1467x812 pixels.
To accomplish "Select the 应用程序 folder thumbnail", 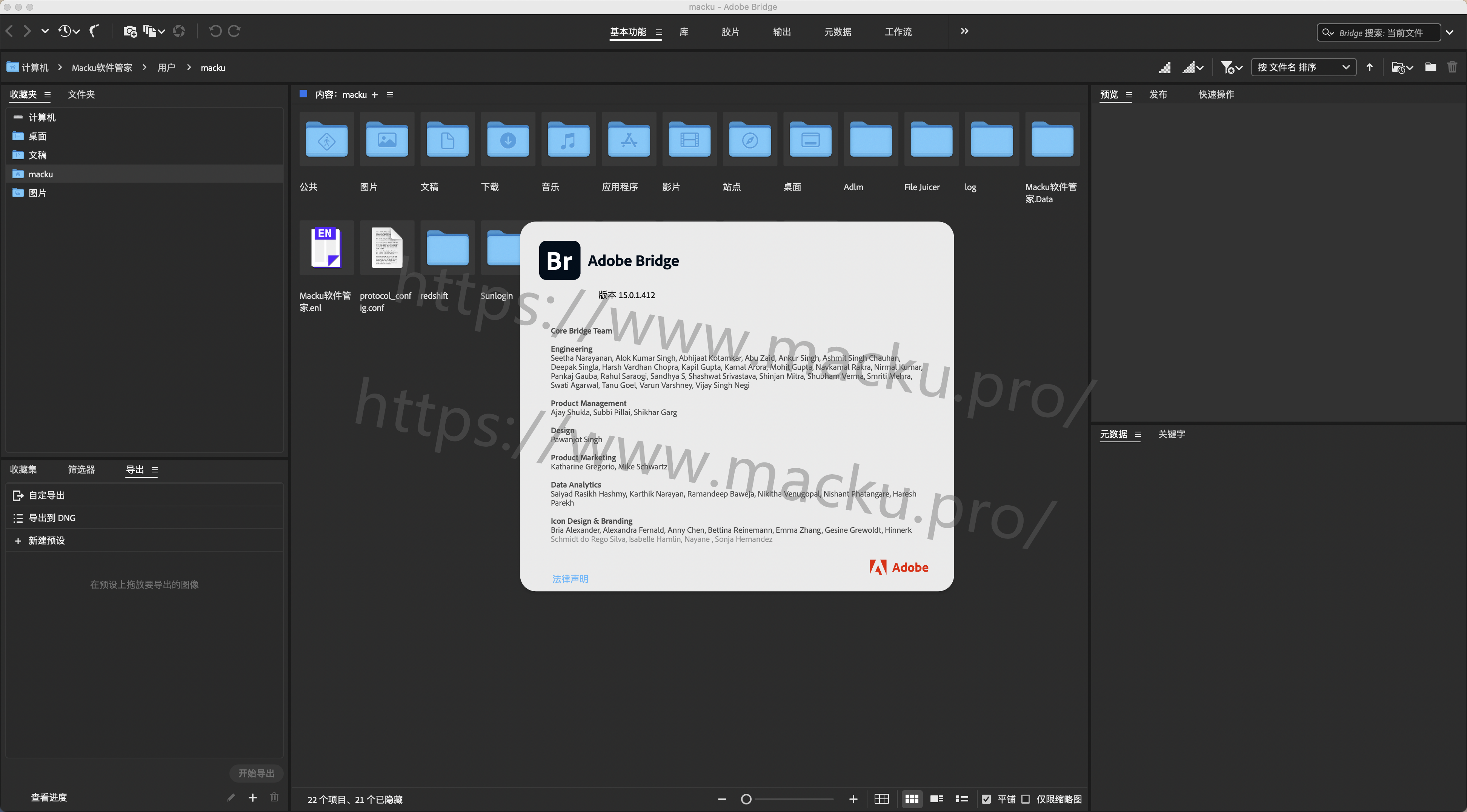I will tap(629, 140).
